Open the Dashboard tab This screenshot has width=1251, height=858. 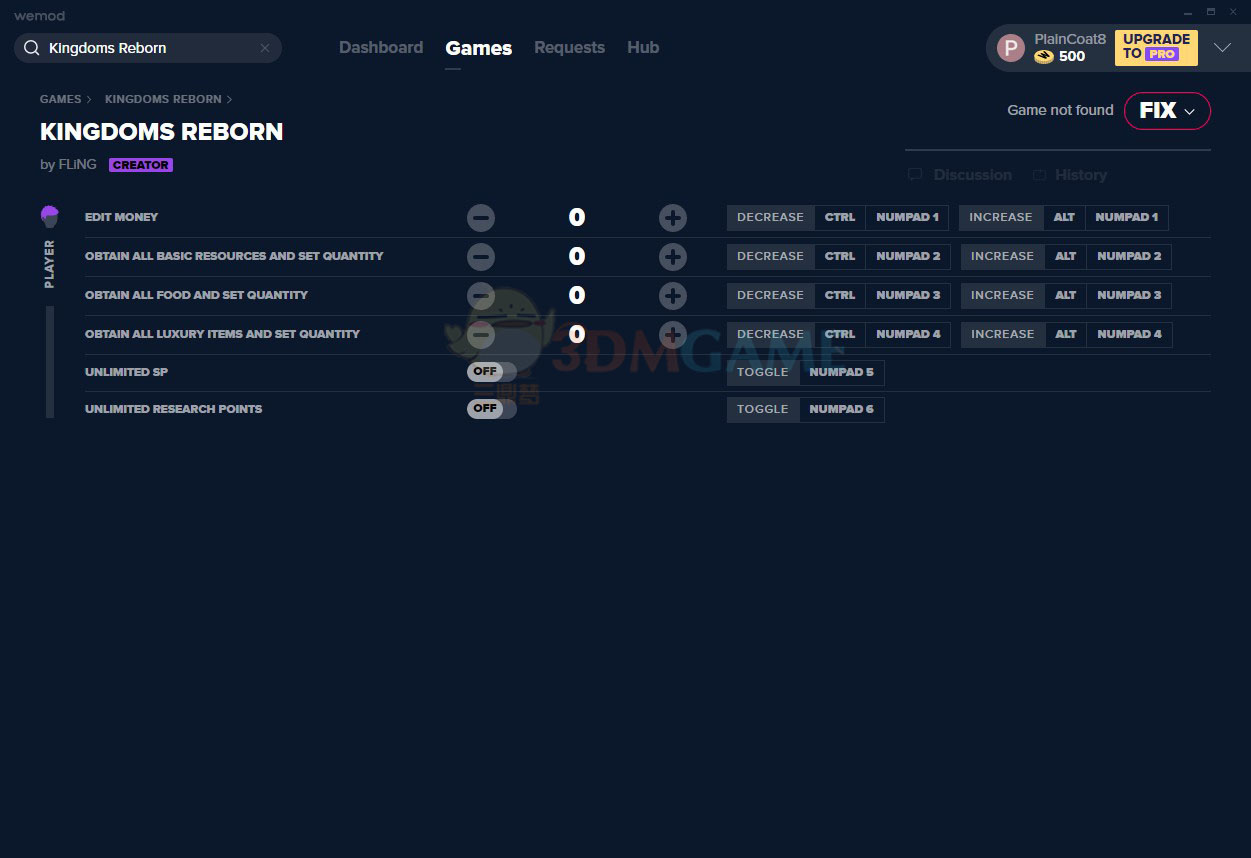tap(381, 48)
